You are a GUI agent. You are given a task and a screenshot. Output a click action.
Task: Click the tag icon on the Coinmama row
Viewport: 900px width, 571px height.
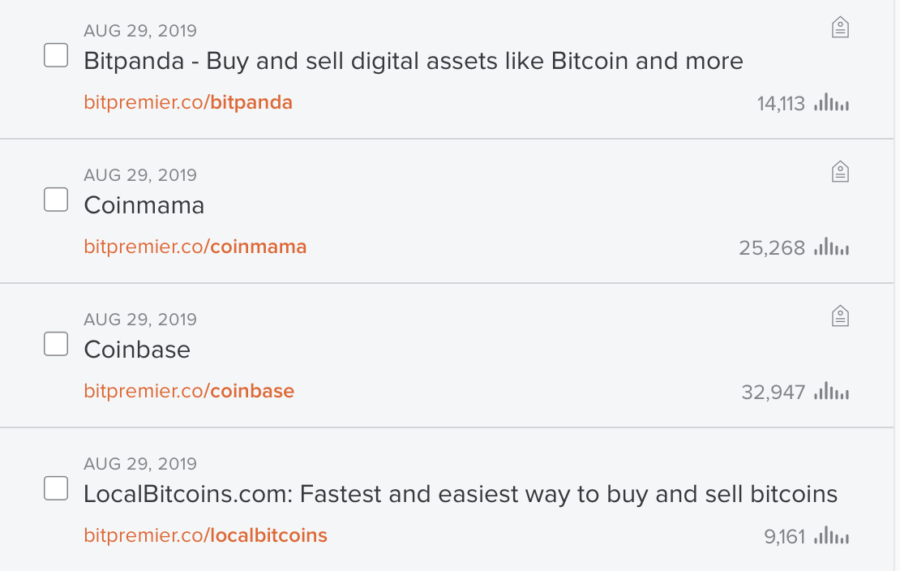(840, 172)
